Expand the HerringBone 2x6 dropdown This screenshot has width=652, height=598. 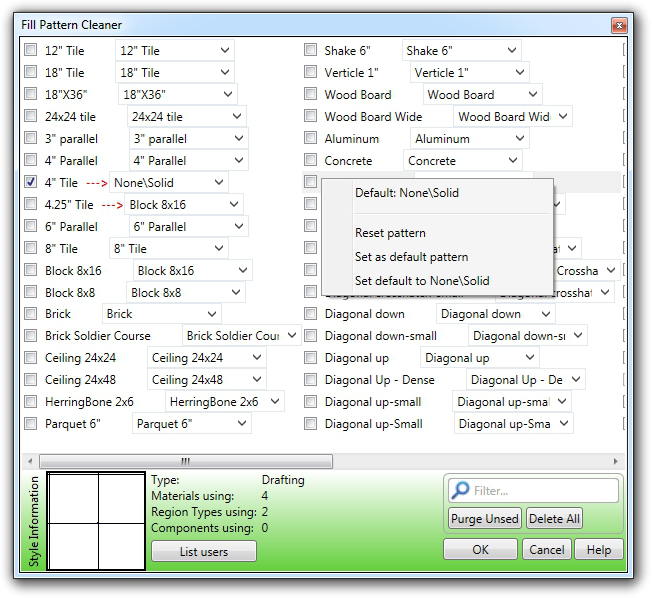225,402
